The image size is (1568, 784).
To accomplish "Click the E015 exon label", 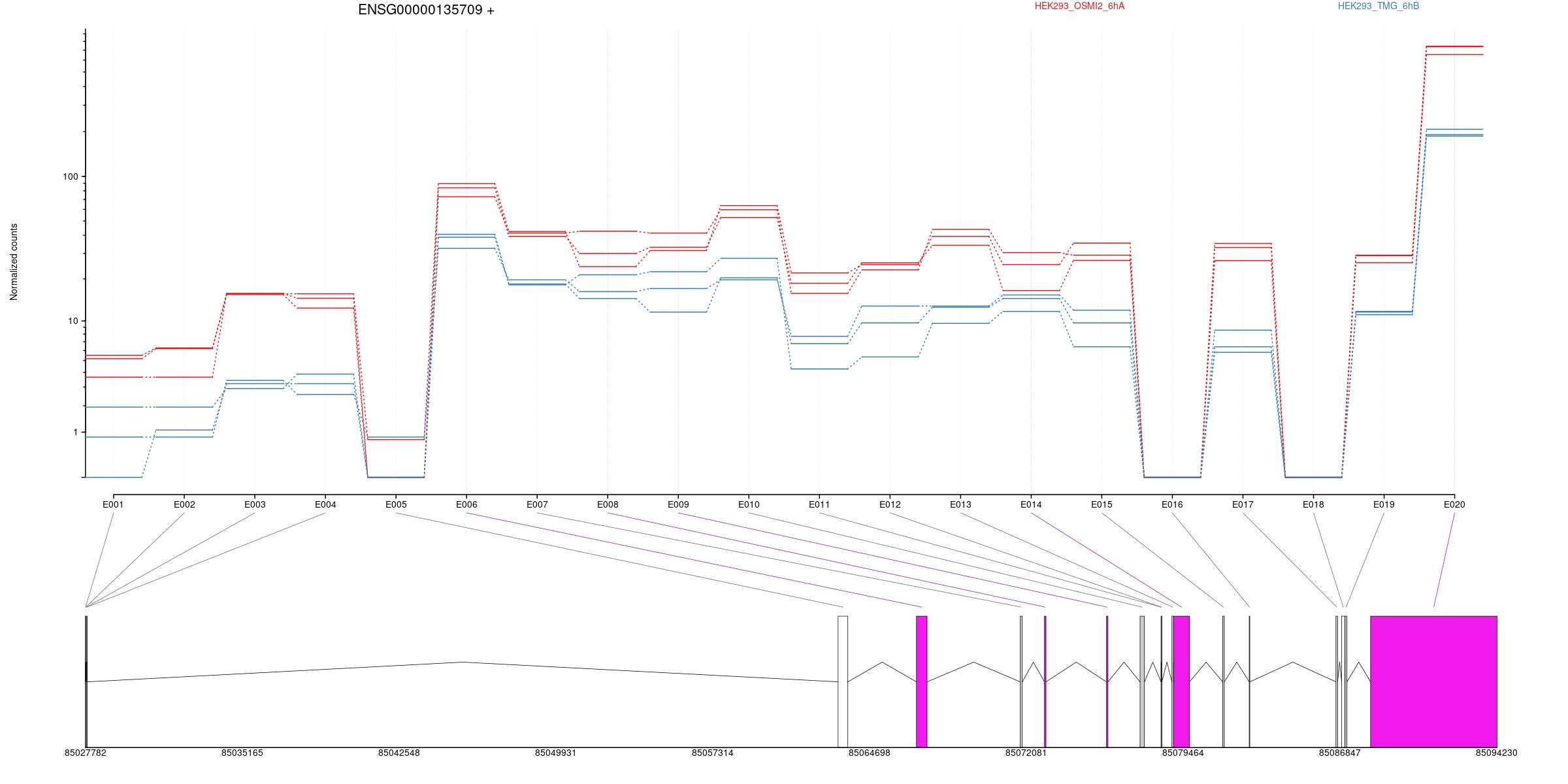I will pyautogui.click(x=1102, y=504).
